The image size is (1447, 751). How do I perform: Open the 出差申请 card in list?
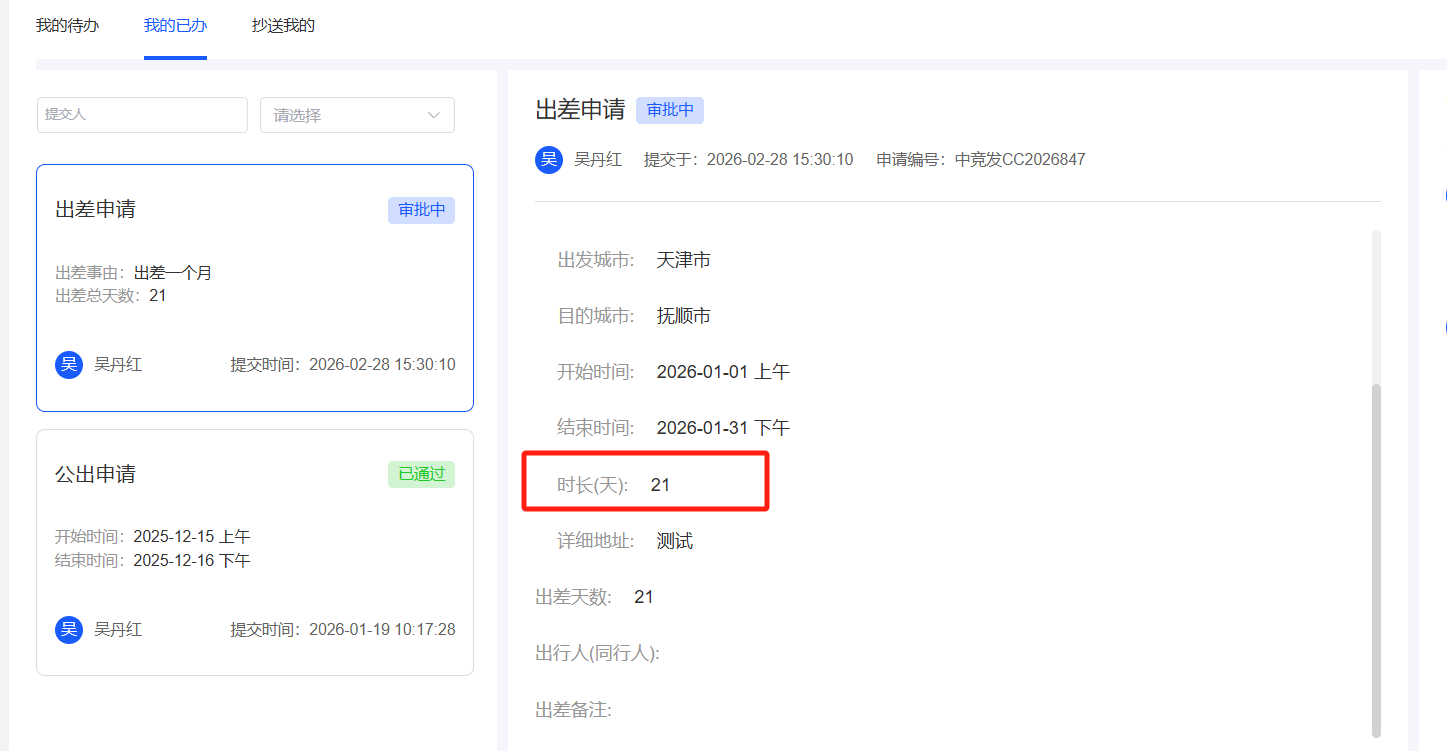pyautogui.click(x=255, y=288)
